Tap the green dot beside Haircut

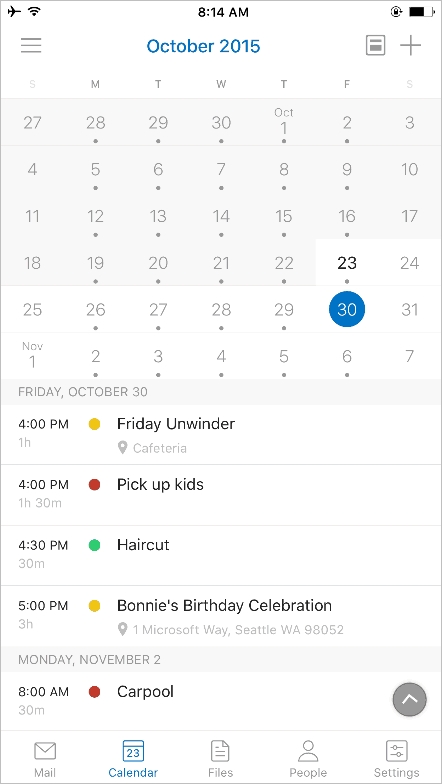94,545
